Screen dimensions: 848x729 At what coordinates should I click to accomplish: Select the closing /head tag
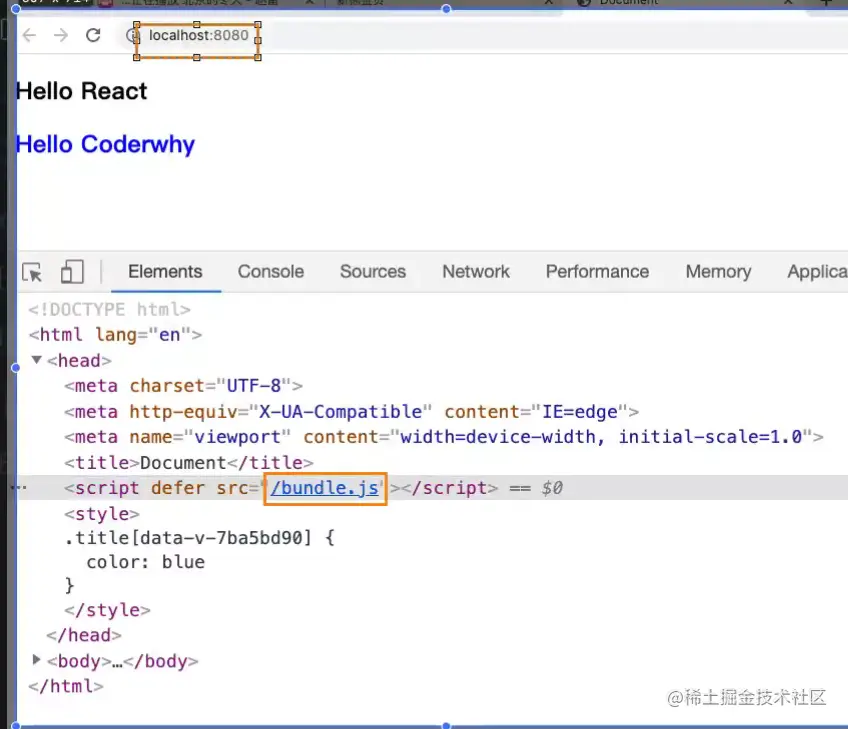[x=84, y=635]
